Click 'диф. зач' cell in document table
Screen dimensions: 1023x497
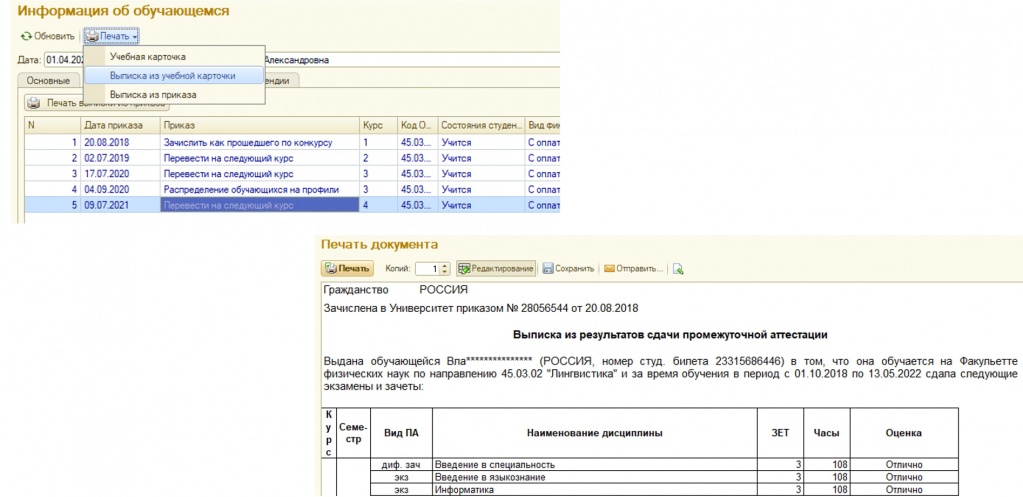click(401, 465)
